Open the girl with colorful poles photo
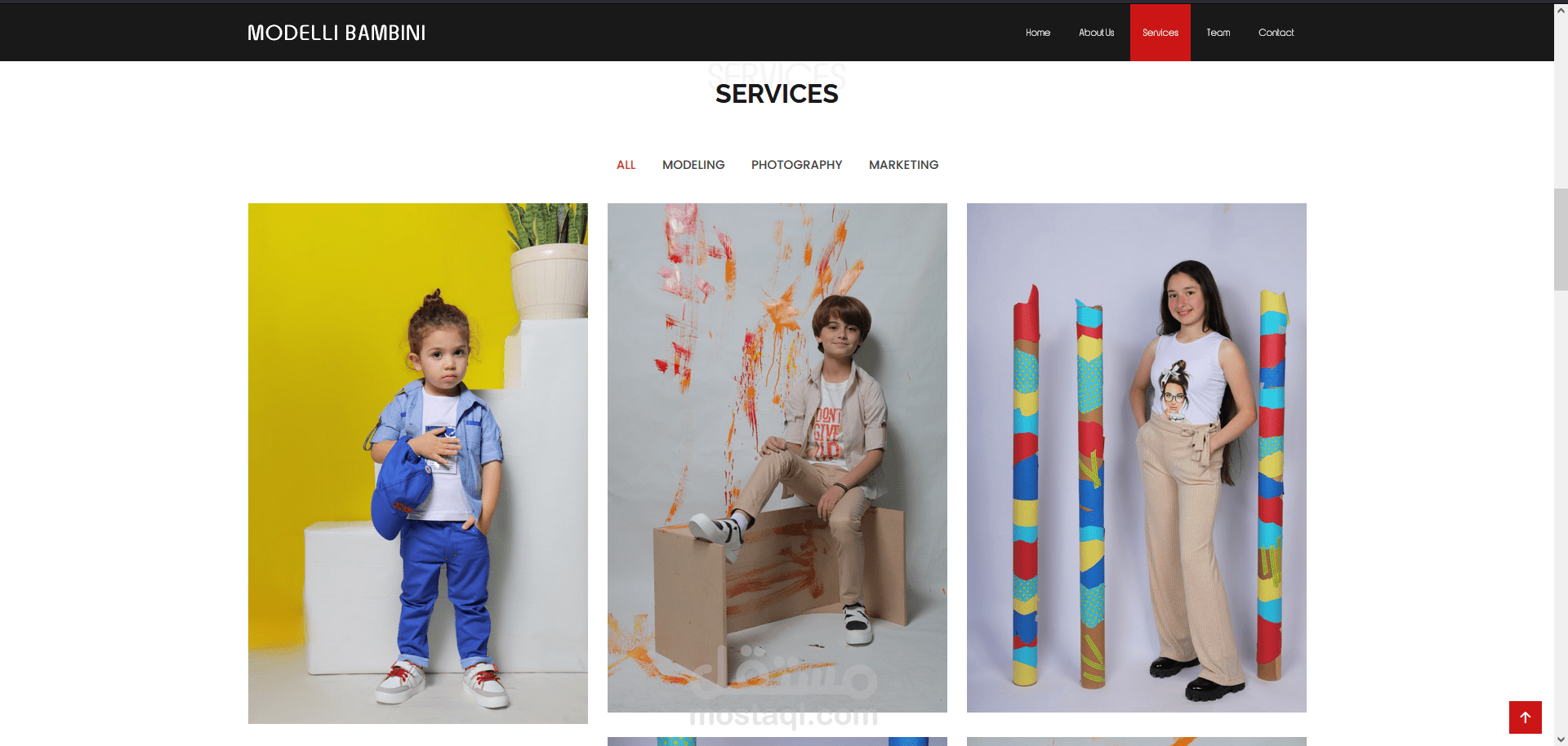1568x746 pixels. point(1137,458)
